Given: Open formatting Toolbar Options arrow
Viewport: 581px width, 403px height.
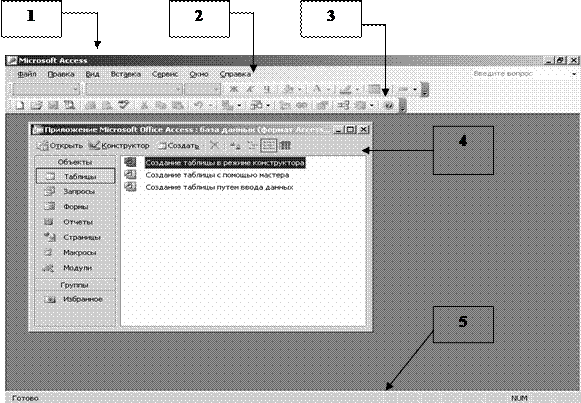Looking at the screenshot, I should (425, 90).
